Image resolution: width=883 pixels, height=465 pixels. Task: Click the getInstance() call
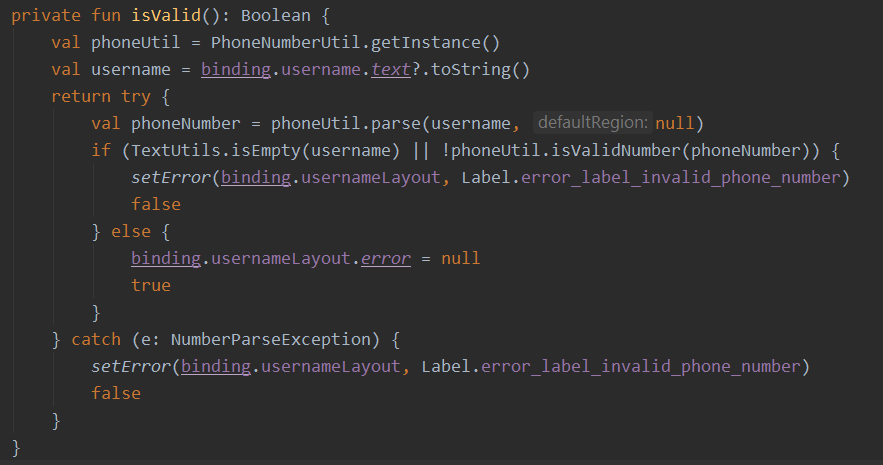point(435,42)
